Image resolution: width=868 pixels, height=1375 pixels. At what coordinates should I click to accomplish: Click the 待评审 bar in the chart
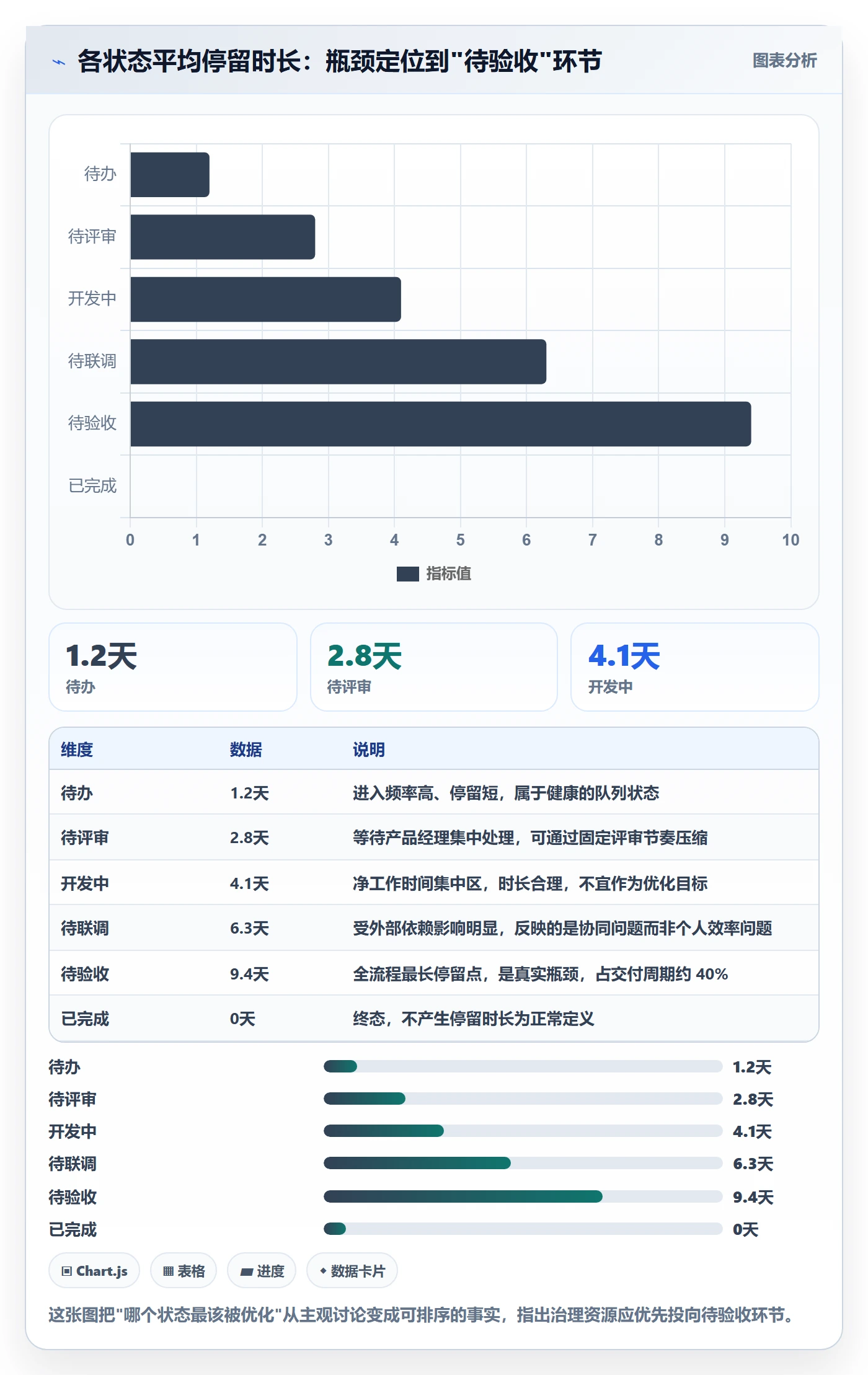click(x=223, y=237)
